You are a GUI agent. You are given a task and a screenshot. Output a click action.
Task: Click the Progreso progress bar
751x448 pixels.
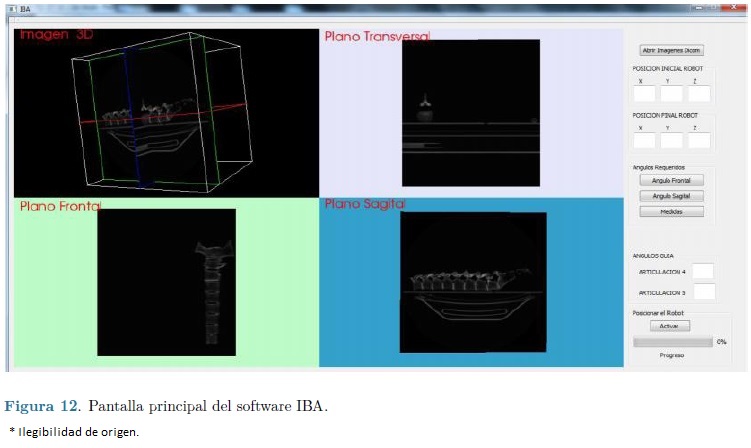pos(672,342)
